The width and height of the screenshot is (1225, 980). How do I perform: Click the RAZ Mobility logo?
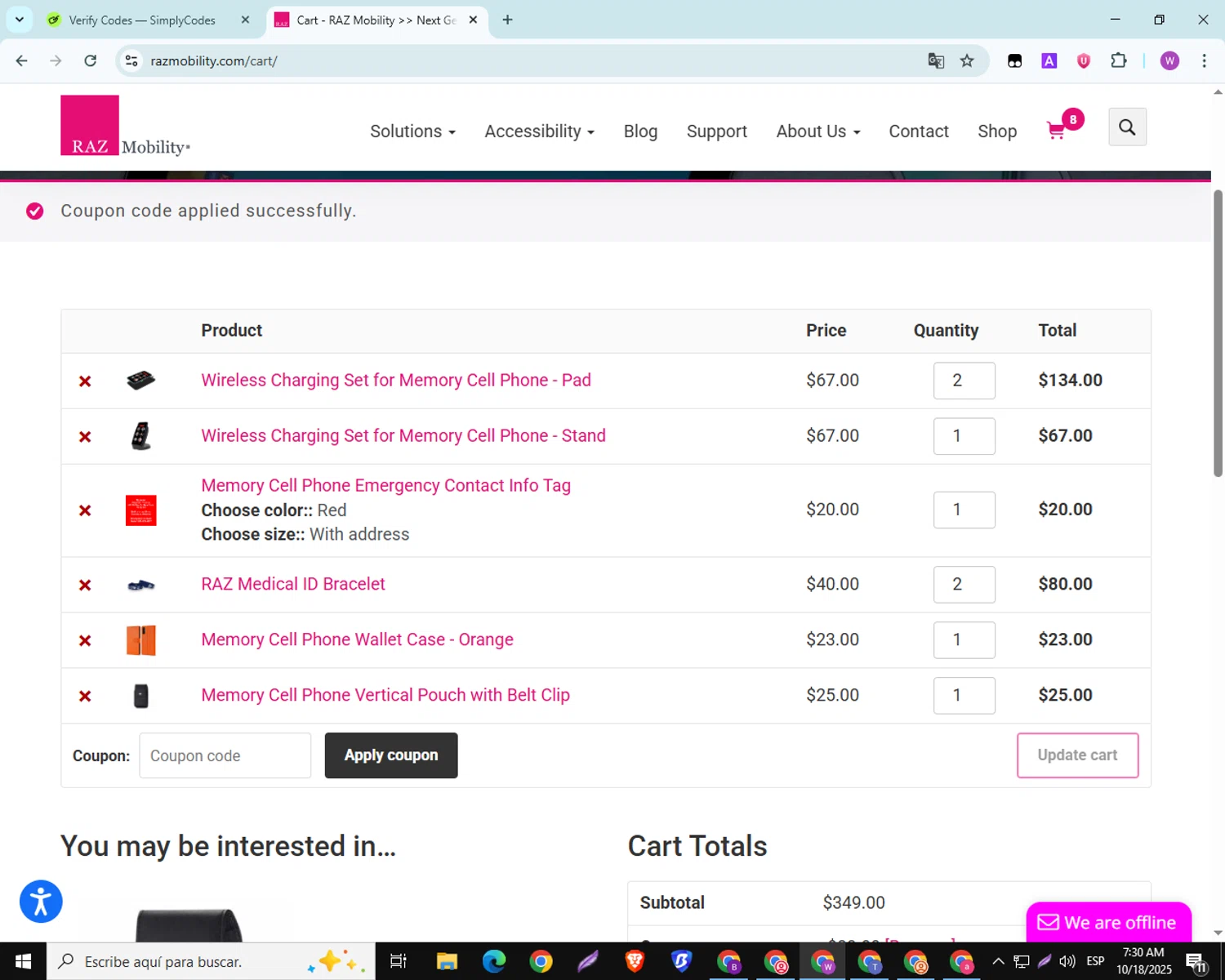point(125,126)
